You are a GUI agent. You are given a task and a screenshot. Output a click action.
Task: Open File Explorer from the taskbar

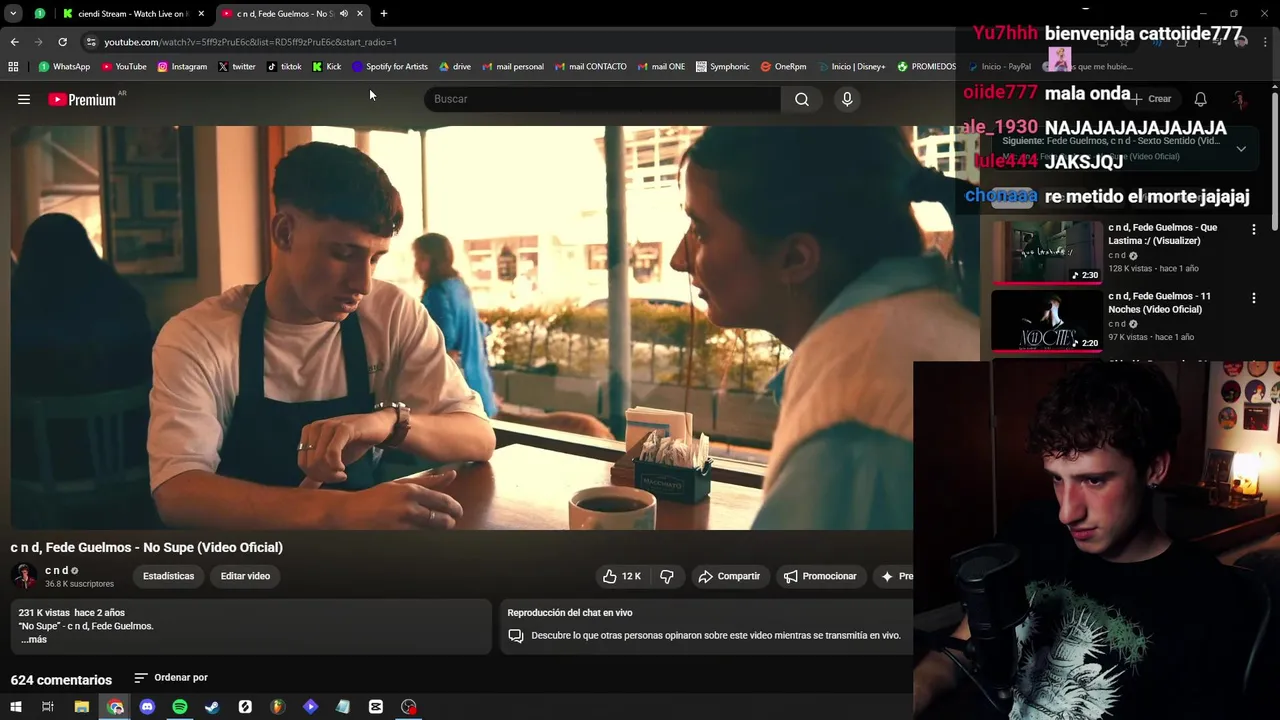pyautogui.click(x=82, y=707)
